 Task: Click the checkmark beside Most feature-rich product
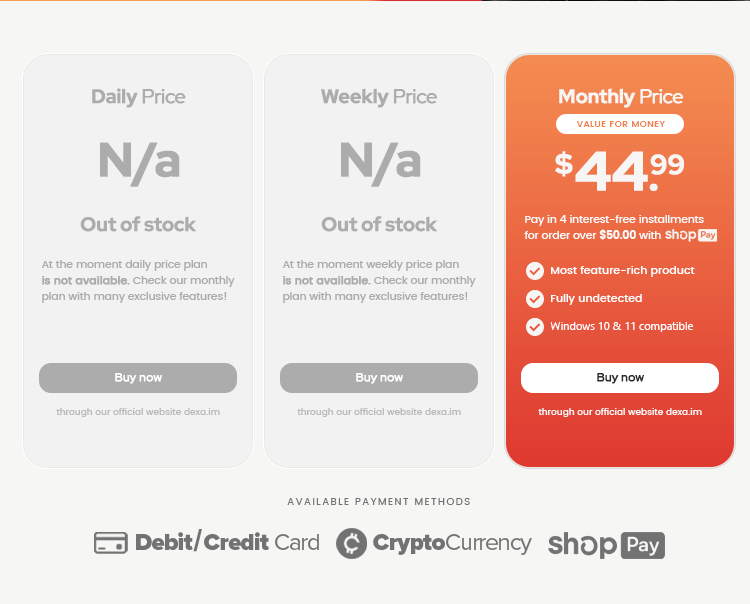pos(535,271)
